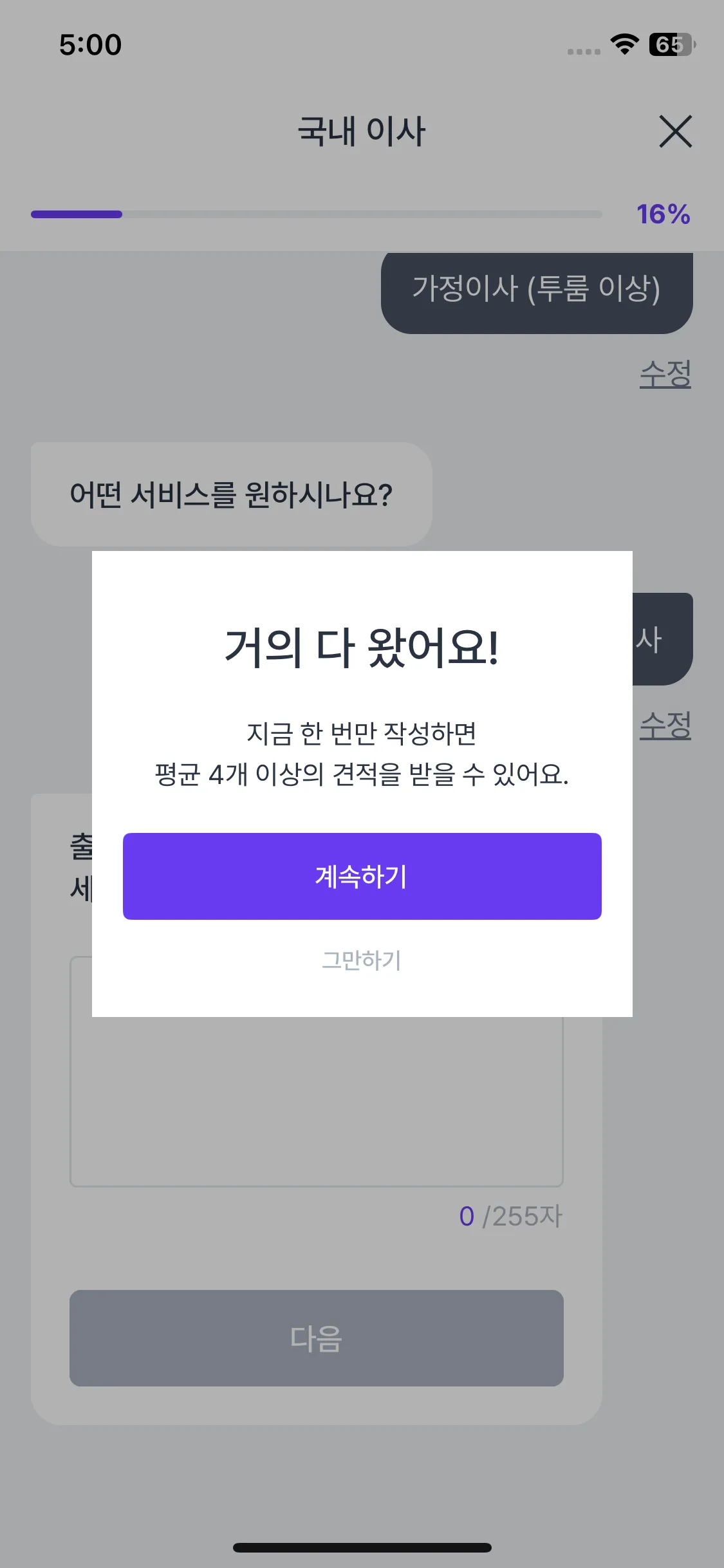
Task: Tap the home indicator bar at bottom
Action: click(x=362, y=1547)
